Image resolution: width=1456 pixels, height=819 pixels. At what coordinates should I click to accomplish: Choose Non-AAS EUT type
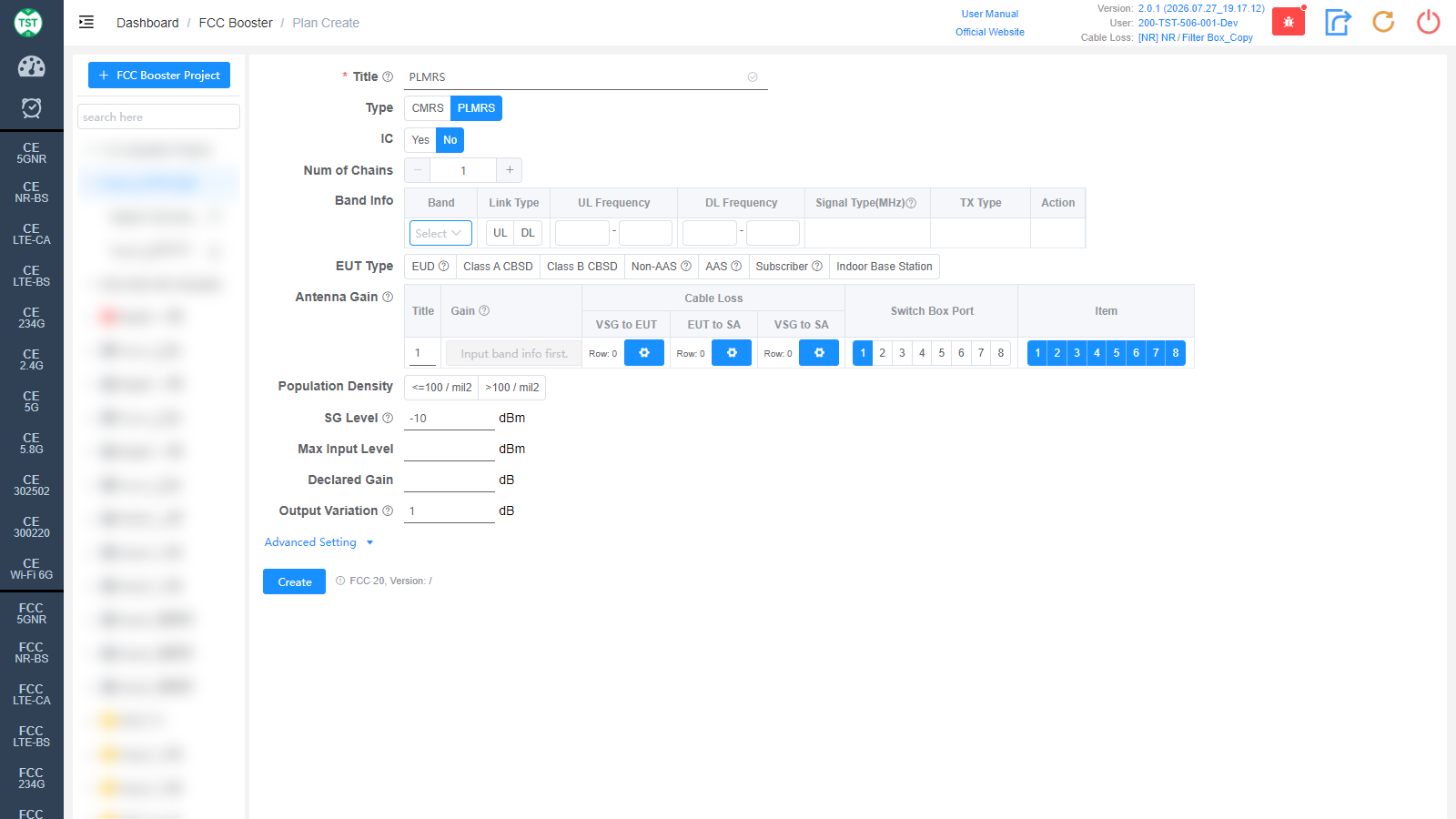tap(662, 267)
